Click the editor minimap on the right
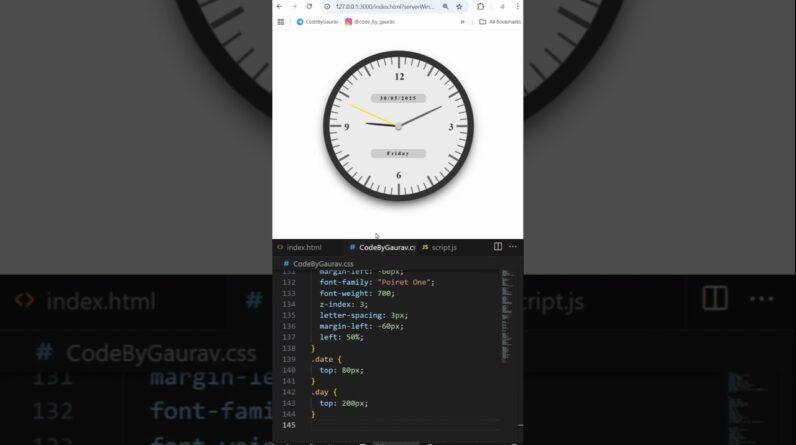Viewport: 796px width, 445px height. [x=506, y=316]
